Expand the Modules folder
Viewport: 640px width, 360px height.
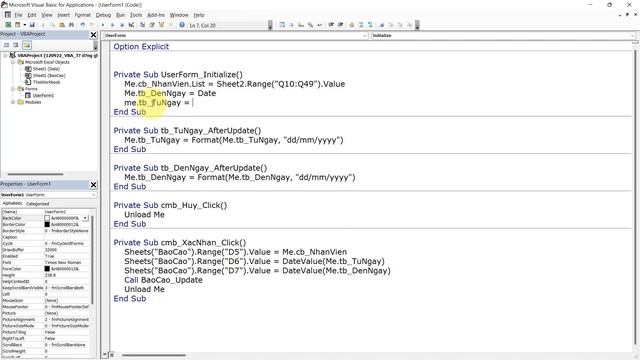coord(13,102)
